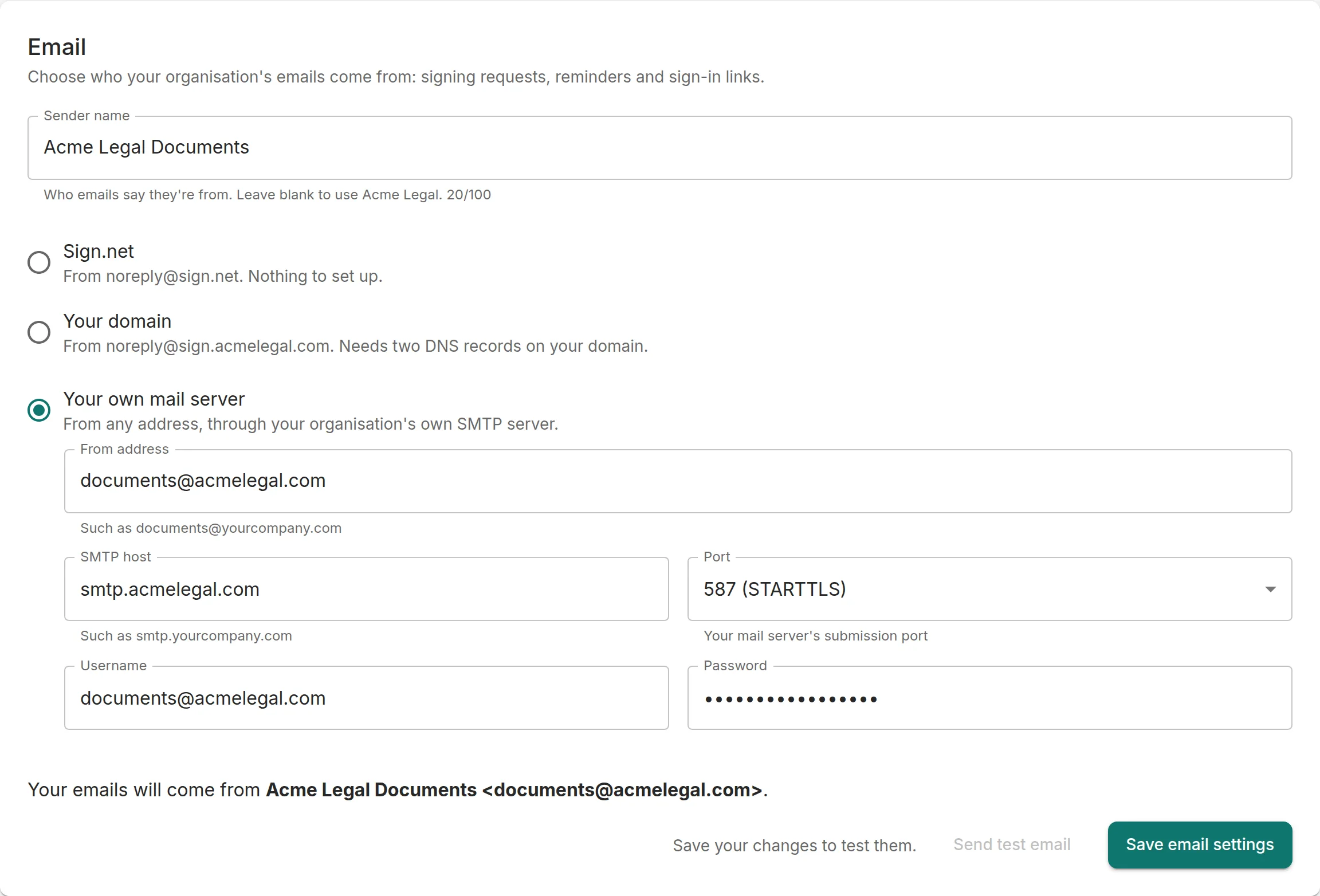Edit the From address field

[678, 481]
